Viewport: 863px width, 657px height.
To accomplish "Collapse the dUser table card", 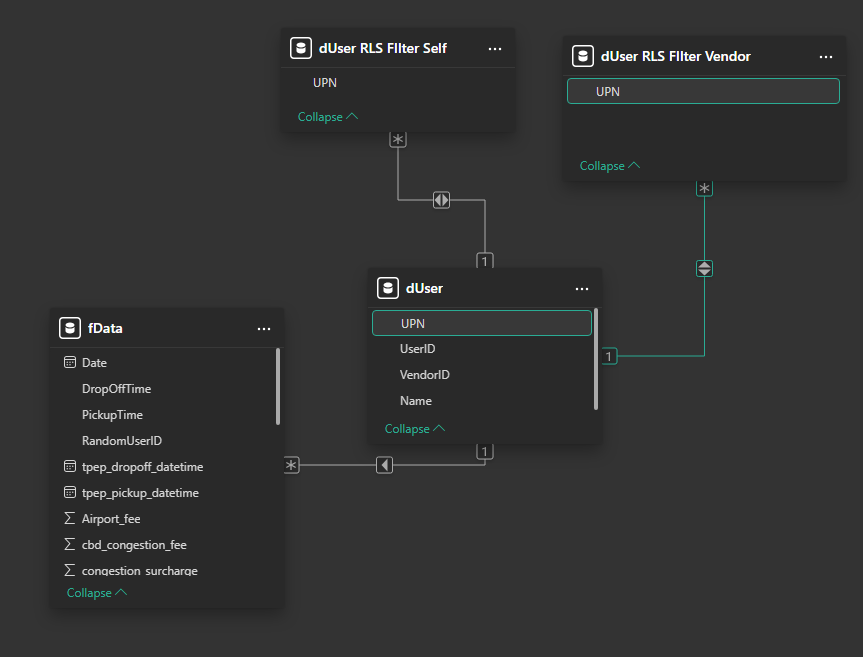I will (x=415, y=429).
